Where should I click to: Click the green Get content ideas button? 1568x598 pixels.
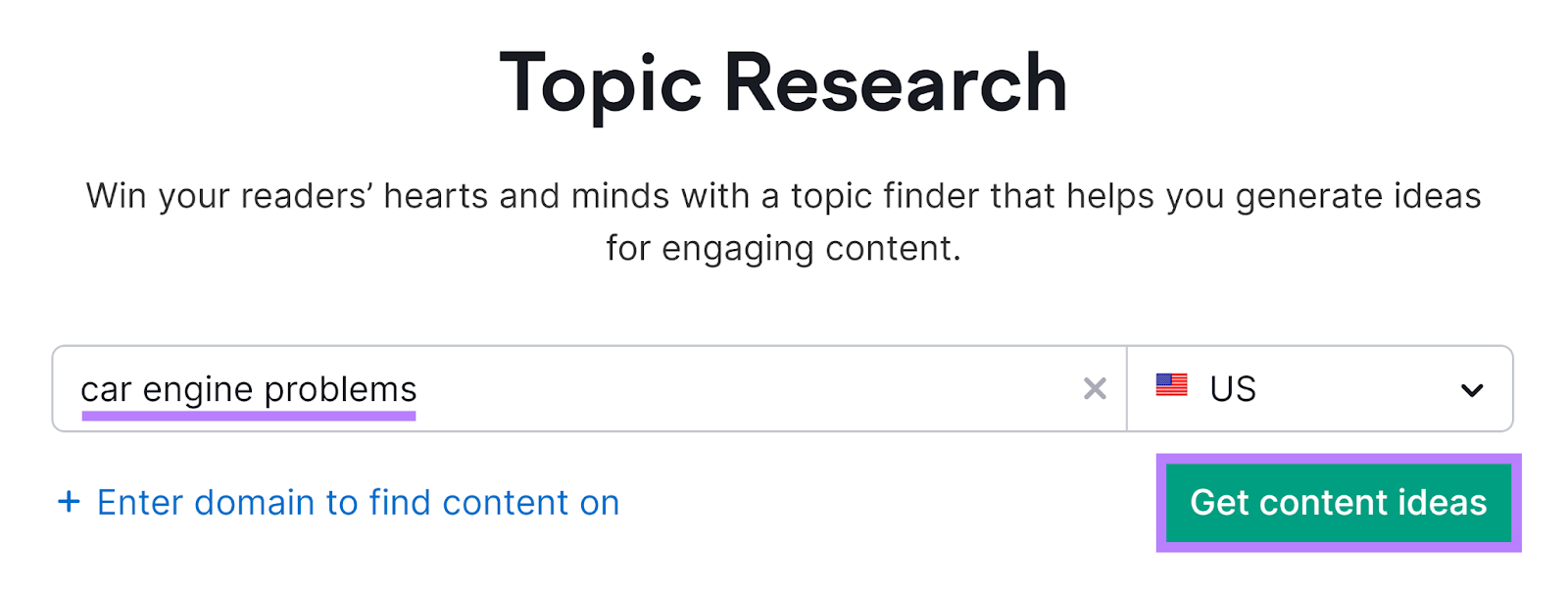click(x=1338, y=503)
